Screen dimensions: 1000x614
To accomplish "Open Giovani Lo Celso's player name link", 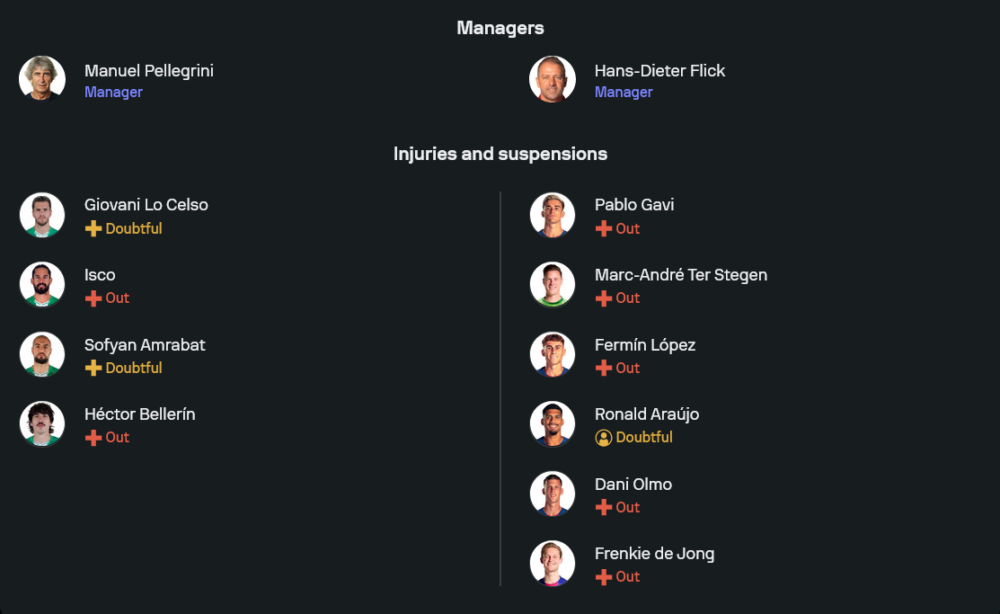I will [146, 205].
